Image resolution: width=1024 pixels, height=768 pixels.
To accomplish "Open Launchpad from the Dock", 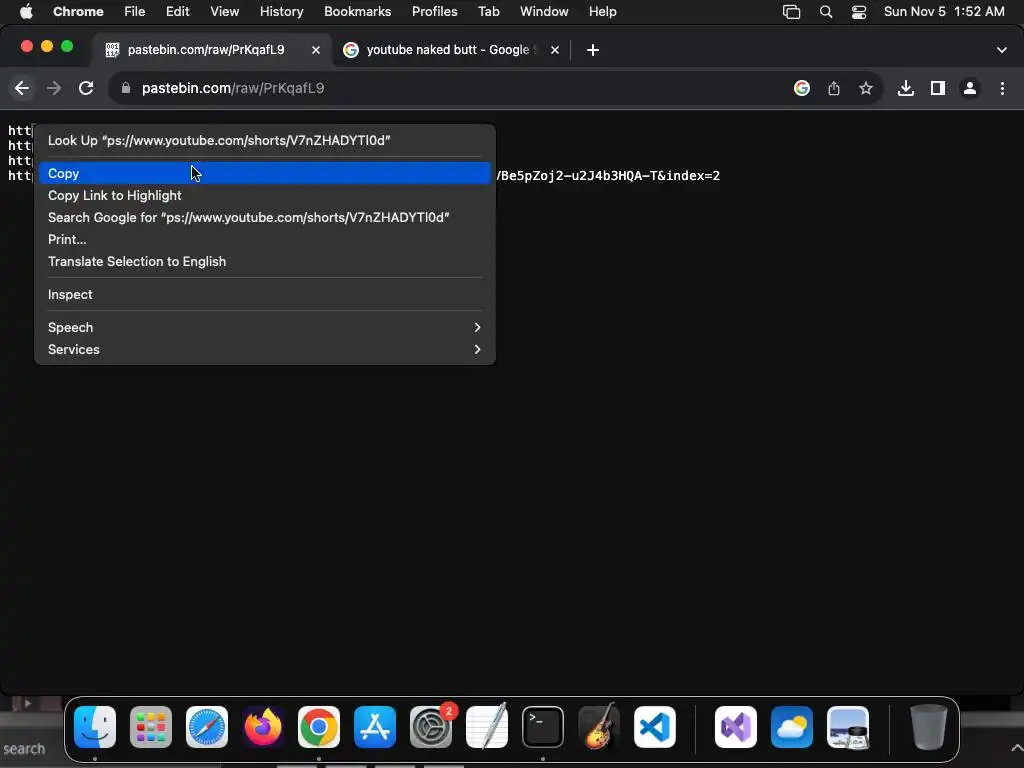I will pyautogui.click(x=151, y=727).
